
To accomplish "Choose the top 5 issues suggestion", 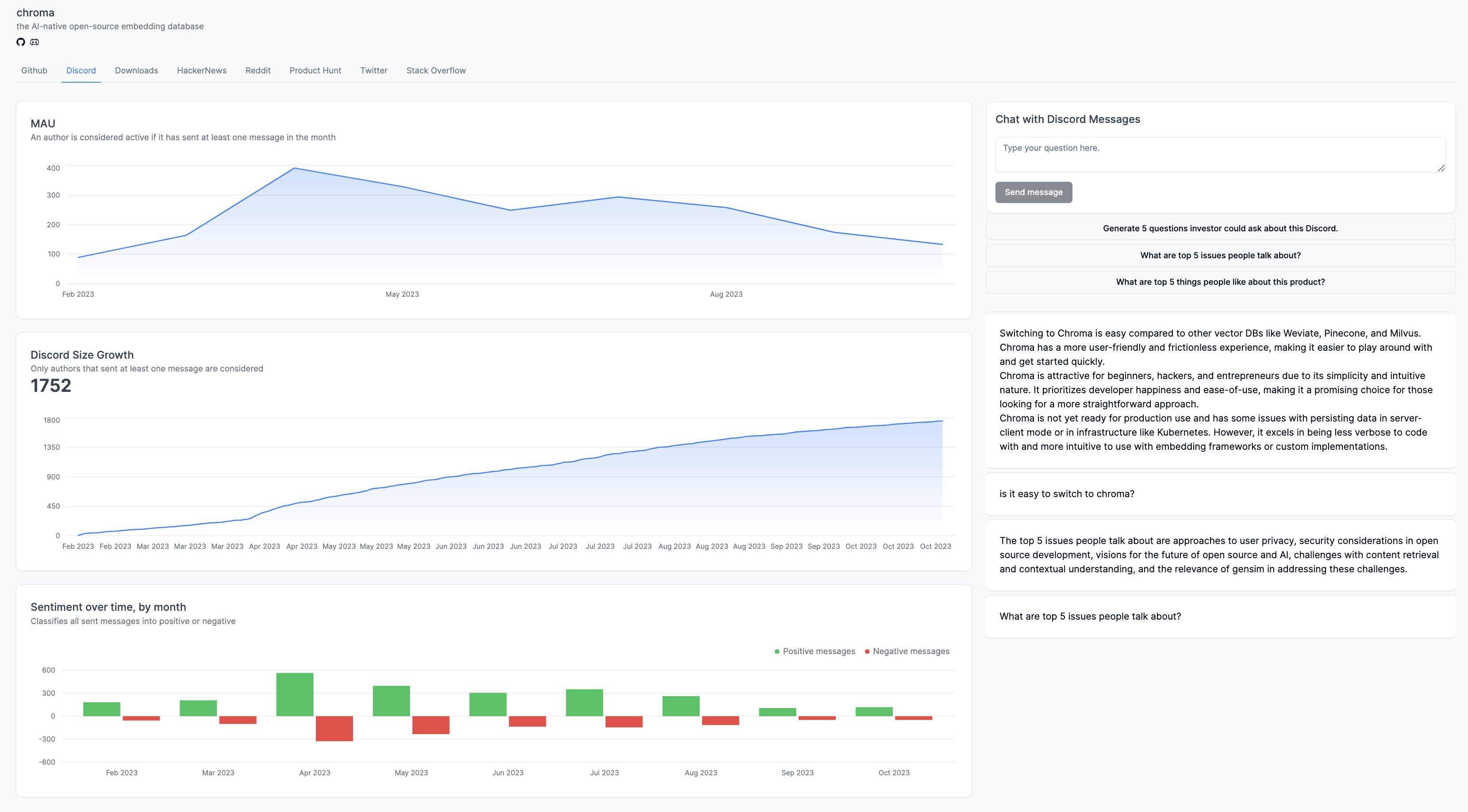I will click(1220, 255).
